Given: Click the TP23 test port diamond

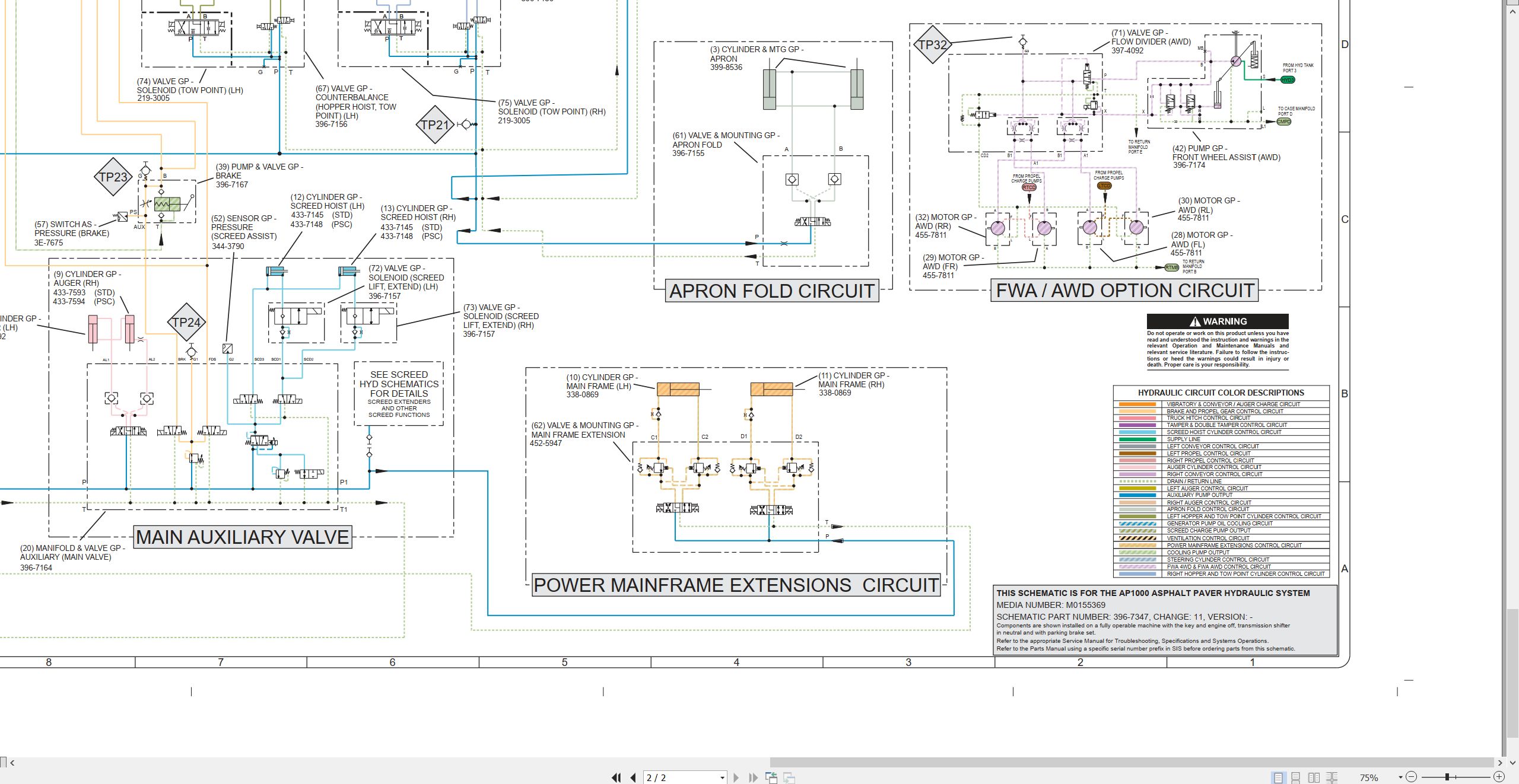Looking at the screenshot, I should click(x=113, y=177).
